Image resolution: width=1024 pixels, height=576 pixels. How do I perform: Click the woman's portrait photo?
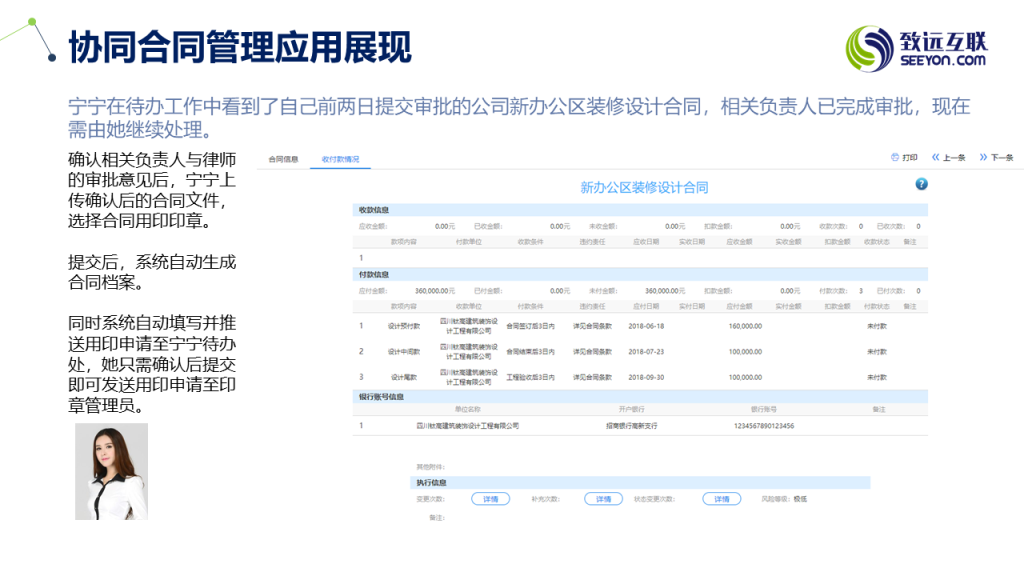click(x=111, y=471)
